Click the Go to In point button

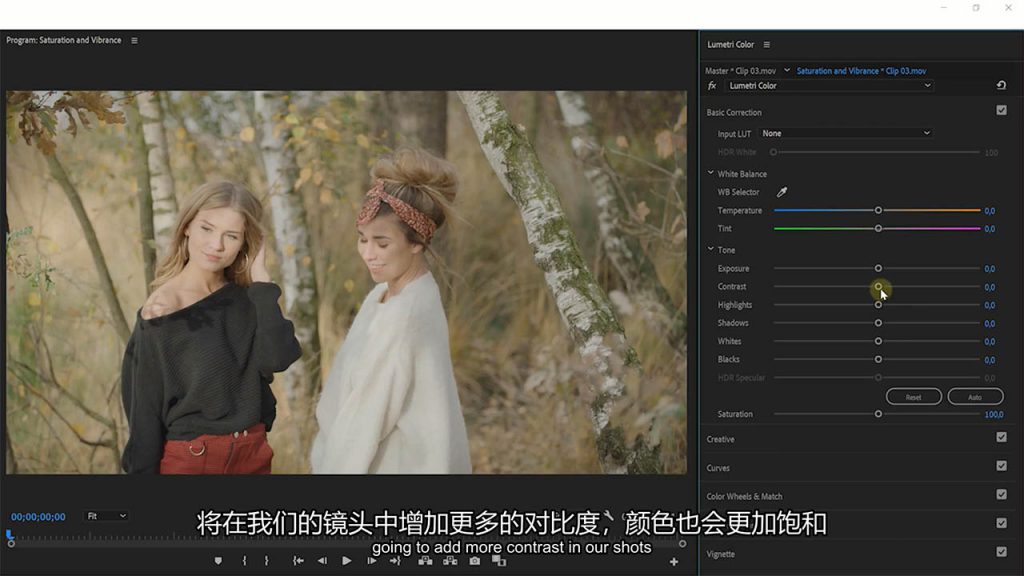coord(298,561)
